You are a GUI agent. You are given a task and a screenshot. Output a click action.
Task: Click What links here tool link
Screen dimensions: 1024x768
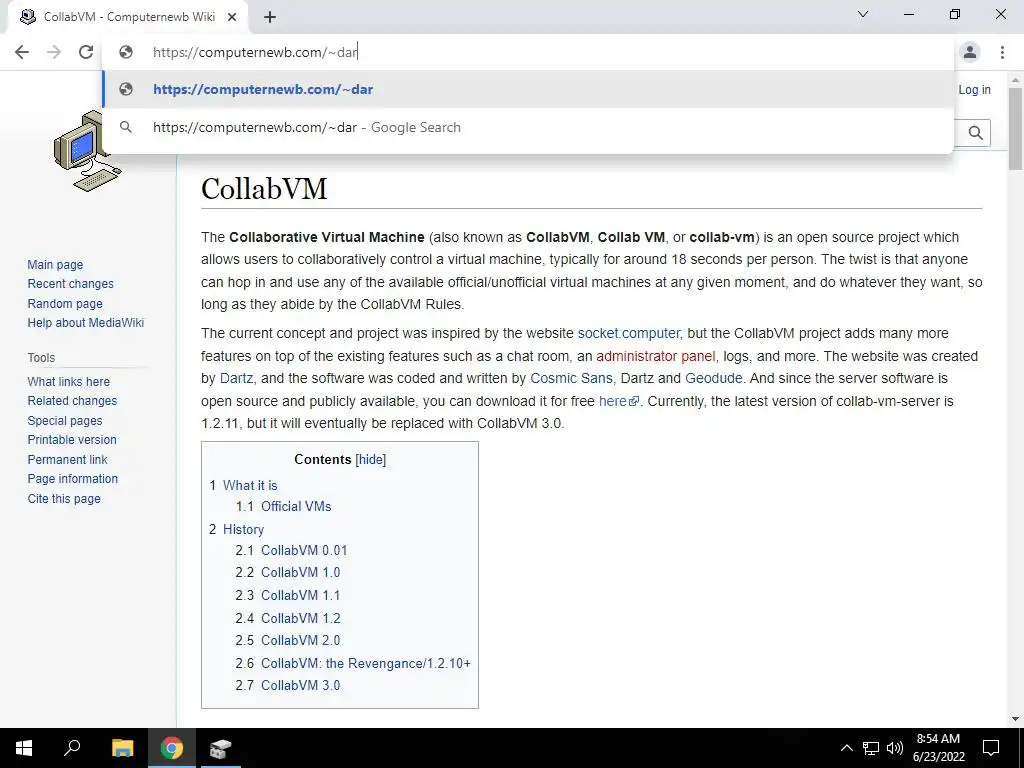(69, 381)
